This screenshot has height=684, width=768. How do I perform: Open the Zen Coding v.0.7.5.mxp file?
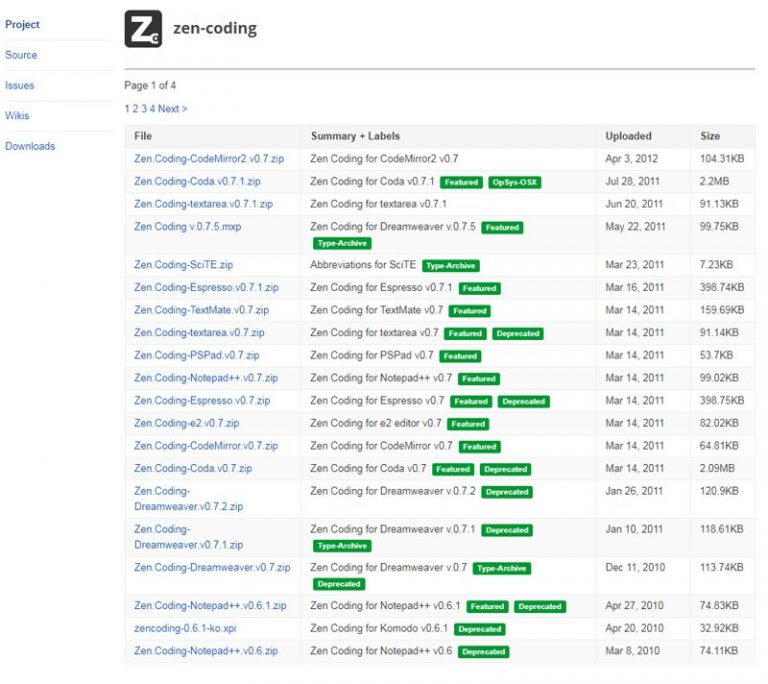[187, 227]
